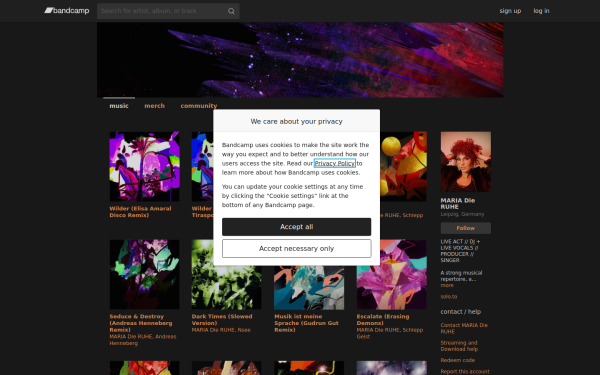Open the log in link
The height and width of the screenshot is (375, 600).
click(541, 11)
